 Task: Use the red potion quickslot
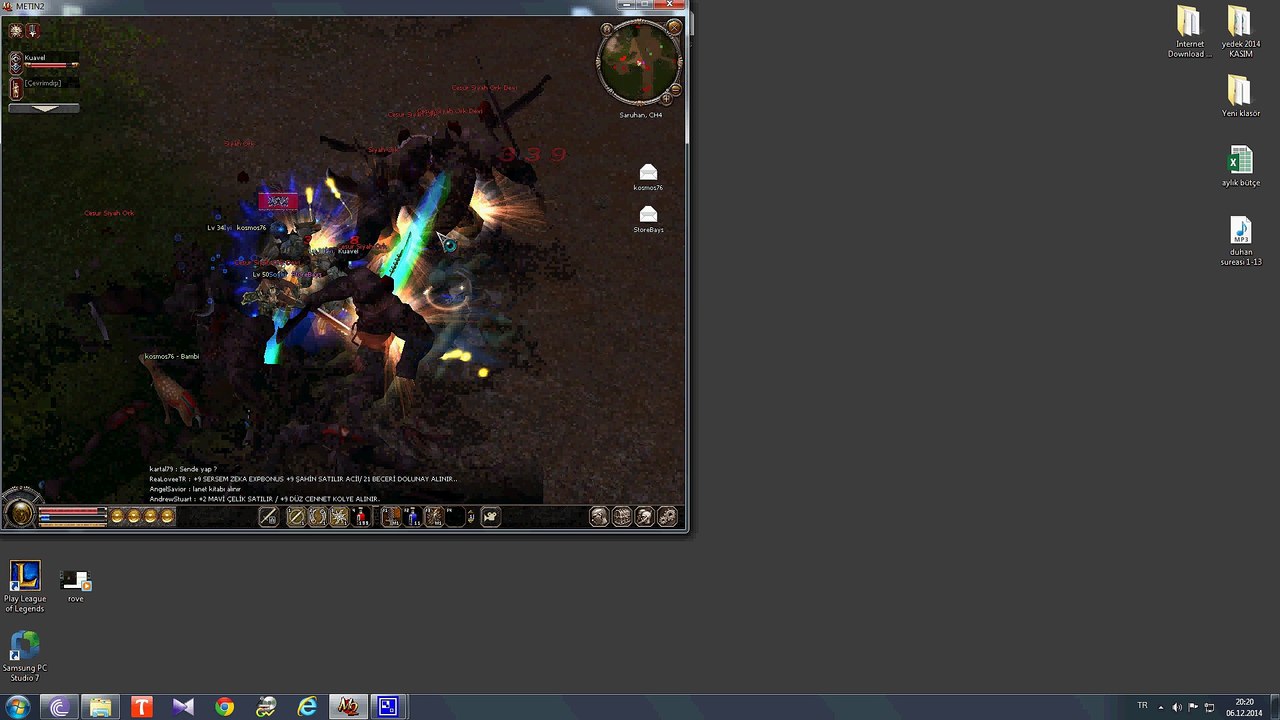pyautogui.click(x=362, y=516)
